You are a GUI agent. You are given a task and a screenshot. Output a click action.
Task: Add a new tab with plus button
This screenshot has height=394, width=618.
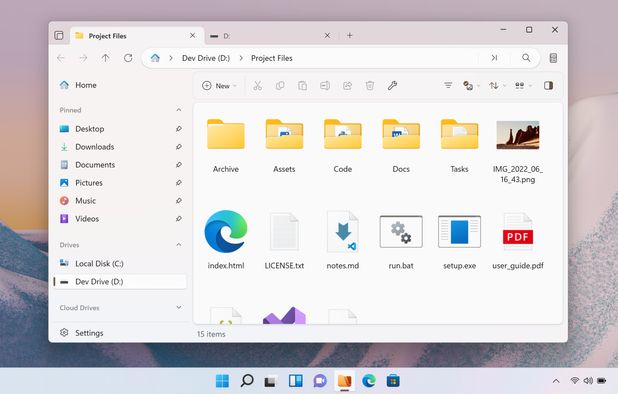coord(350,35)
